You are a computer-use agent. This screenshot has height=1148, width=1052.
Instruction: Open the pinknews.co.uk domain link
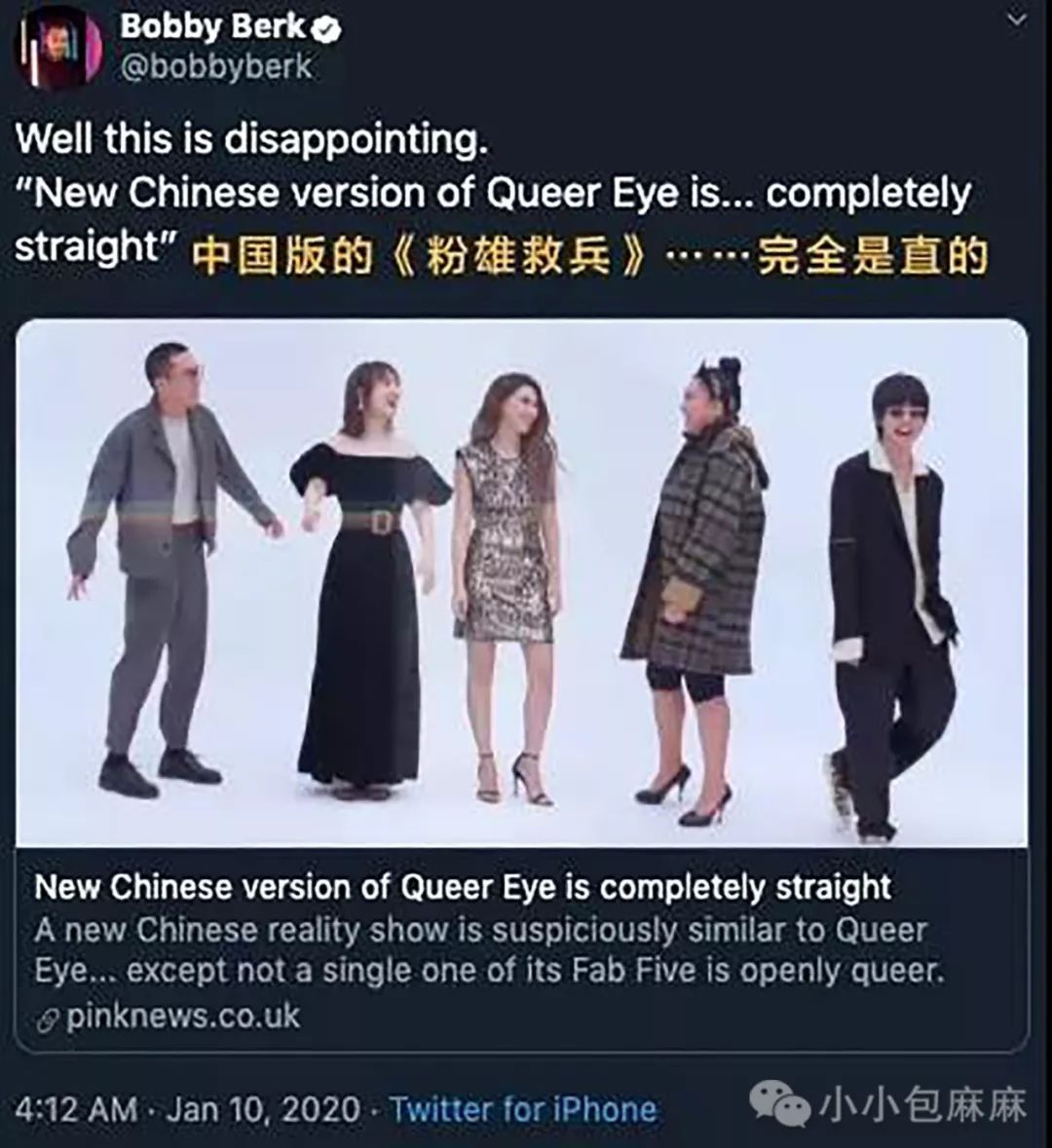click(x=183, y=1017)
